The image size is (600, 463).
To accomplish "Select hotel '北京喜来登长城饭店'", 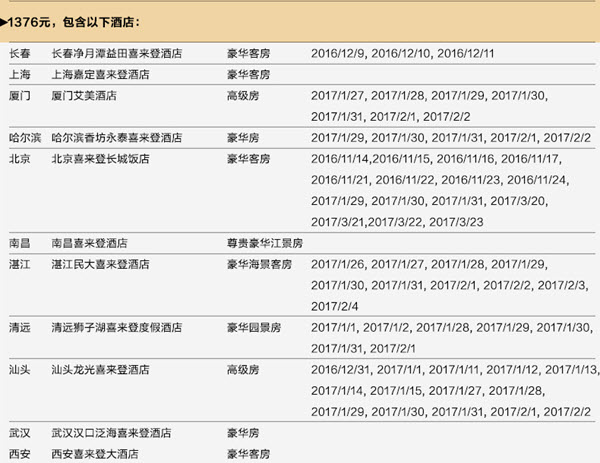I will coord(101,158).
